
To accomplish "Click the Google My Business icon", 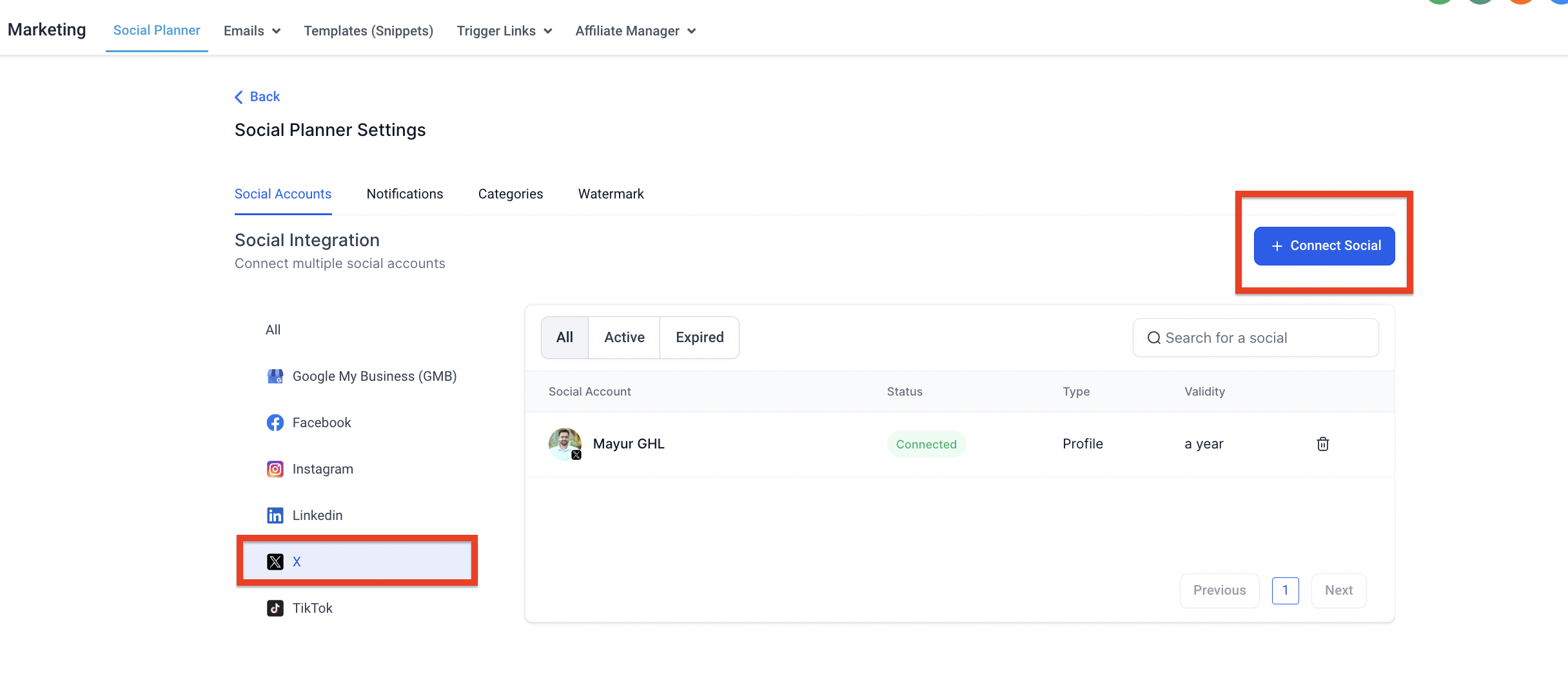I will click(275, 376).
